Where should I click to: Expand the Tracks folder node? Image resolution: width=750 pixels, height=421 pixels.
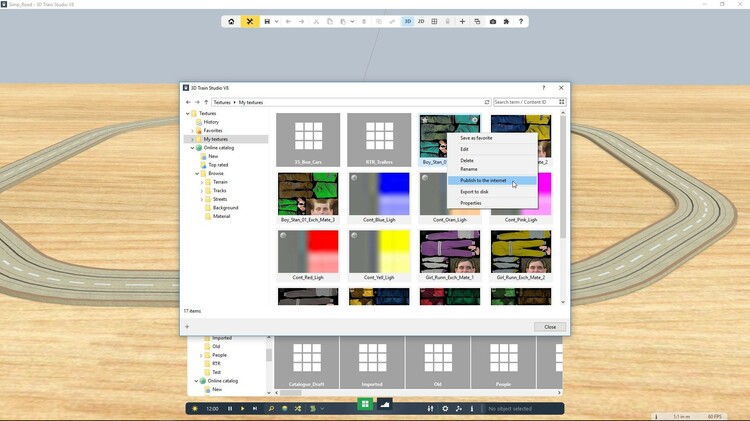tap(202, 191)
